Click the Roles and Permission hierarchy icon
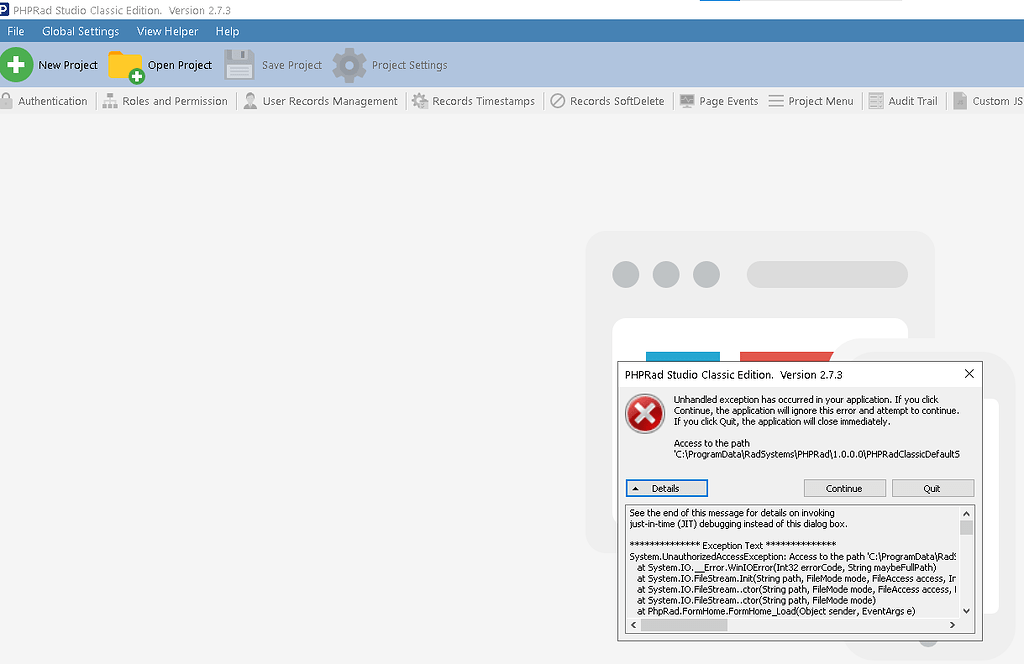Image resolution: width=1024 pixels, height=664 pixels. tap(110, 101)
